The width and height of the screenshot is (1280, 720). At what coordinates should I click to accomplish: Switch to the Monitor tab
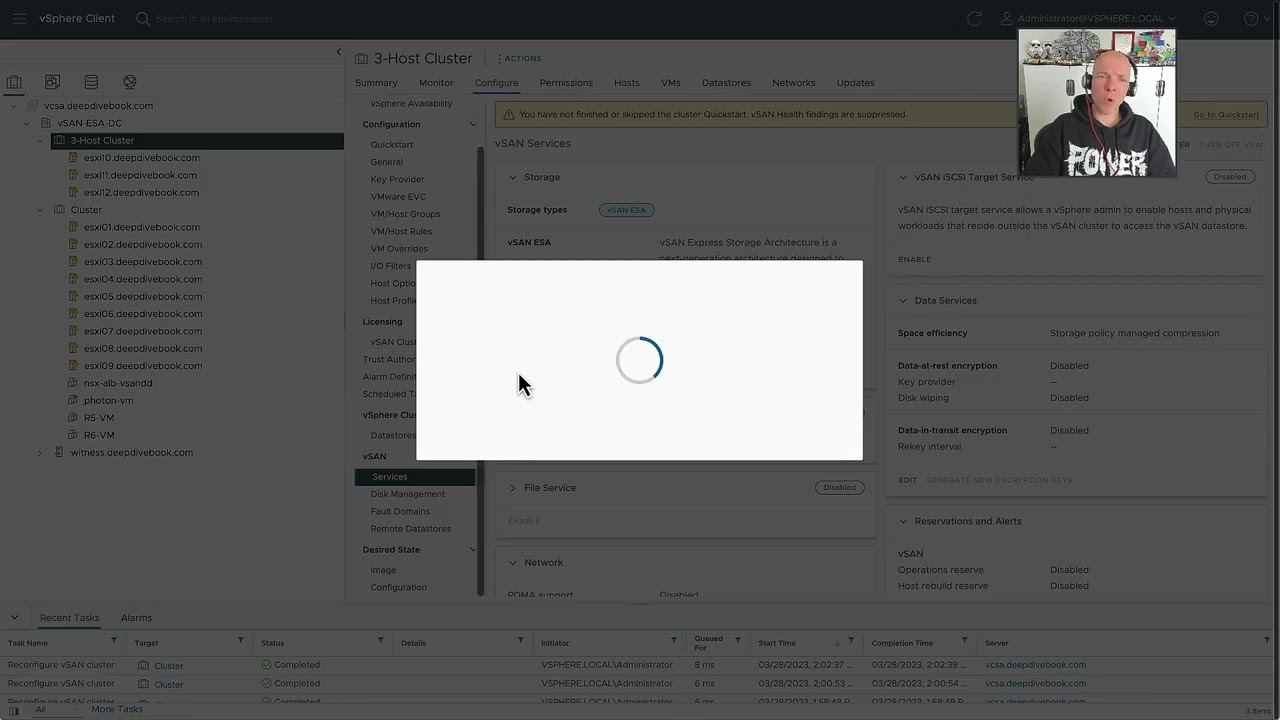click(x=436, y=83)
